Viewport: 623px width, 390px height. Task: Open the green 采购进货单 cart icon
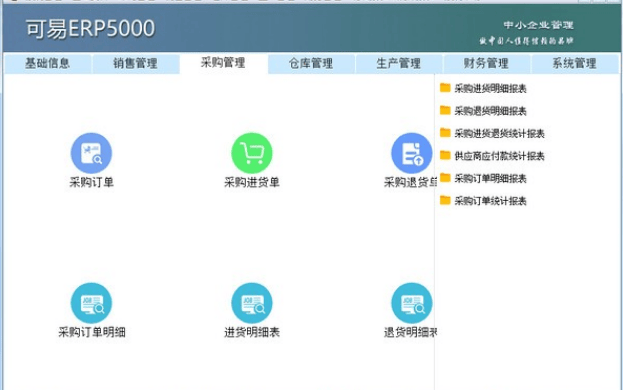[x=252, y=153]
